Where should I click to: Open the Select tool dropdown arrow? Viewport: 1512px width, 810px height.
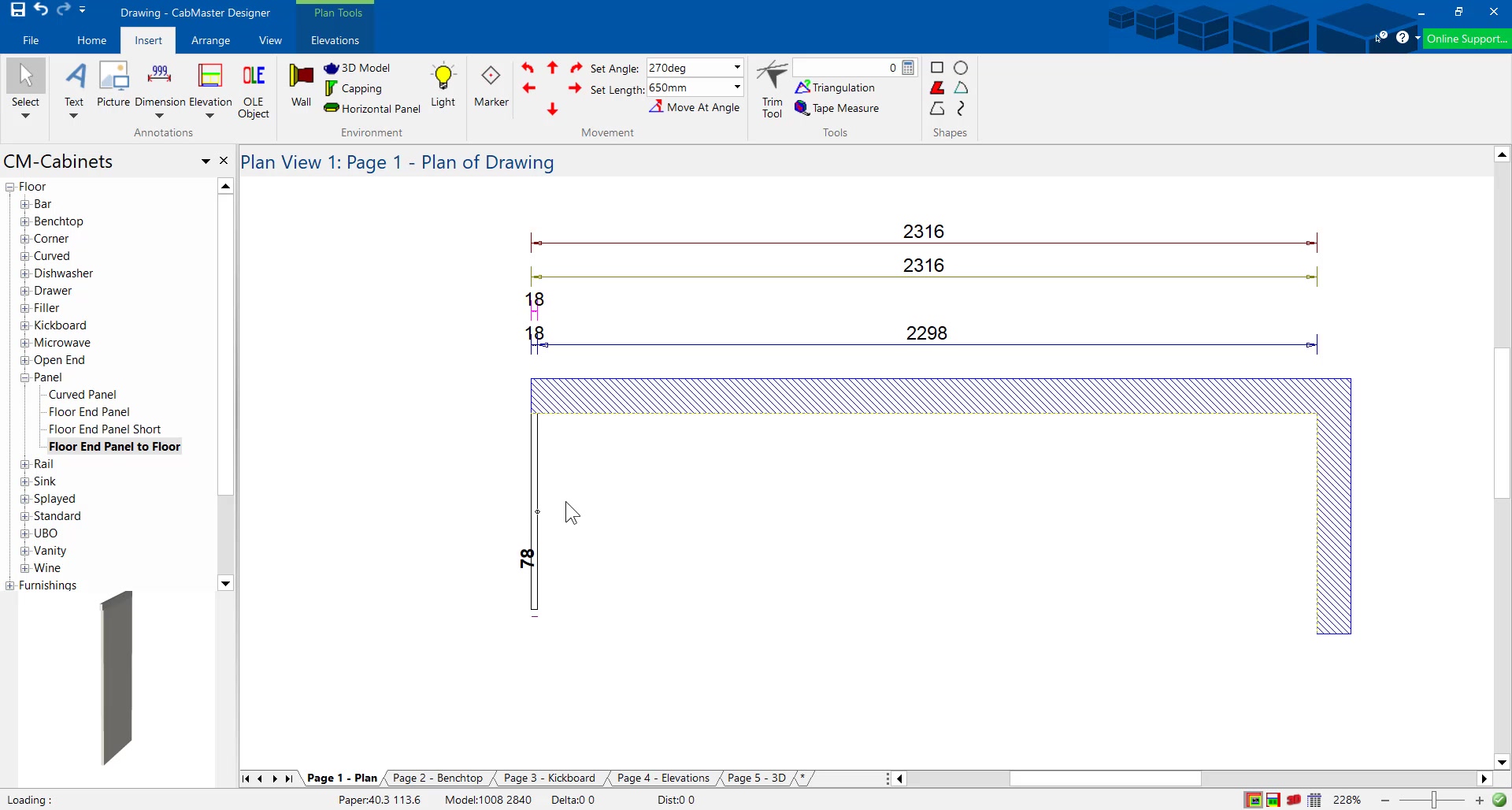point(25,116)
